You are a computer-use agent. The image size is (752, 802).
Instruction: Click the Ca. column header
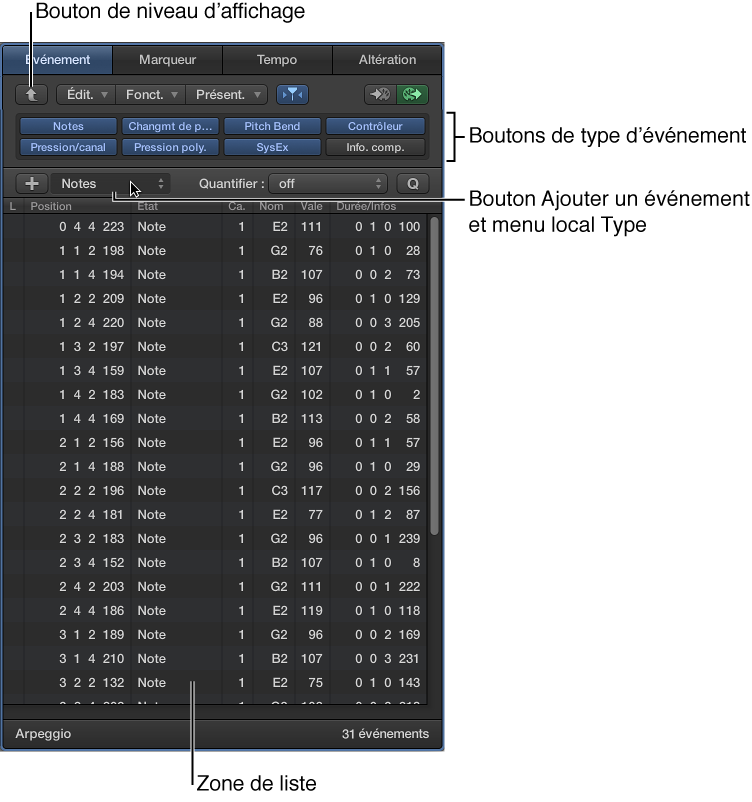coord(237,206)
